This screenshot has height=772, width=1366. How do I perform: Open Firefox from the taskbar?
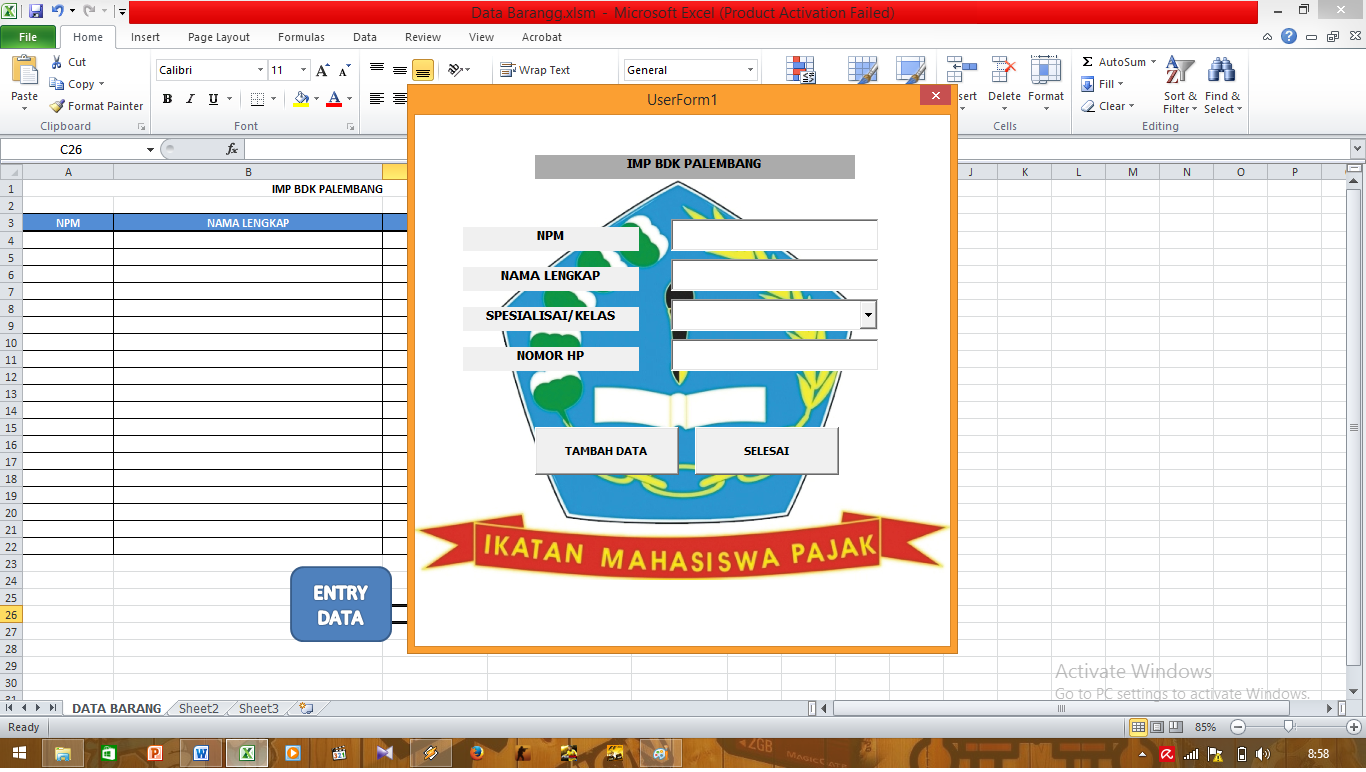coord(476,753)
